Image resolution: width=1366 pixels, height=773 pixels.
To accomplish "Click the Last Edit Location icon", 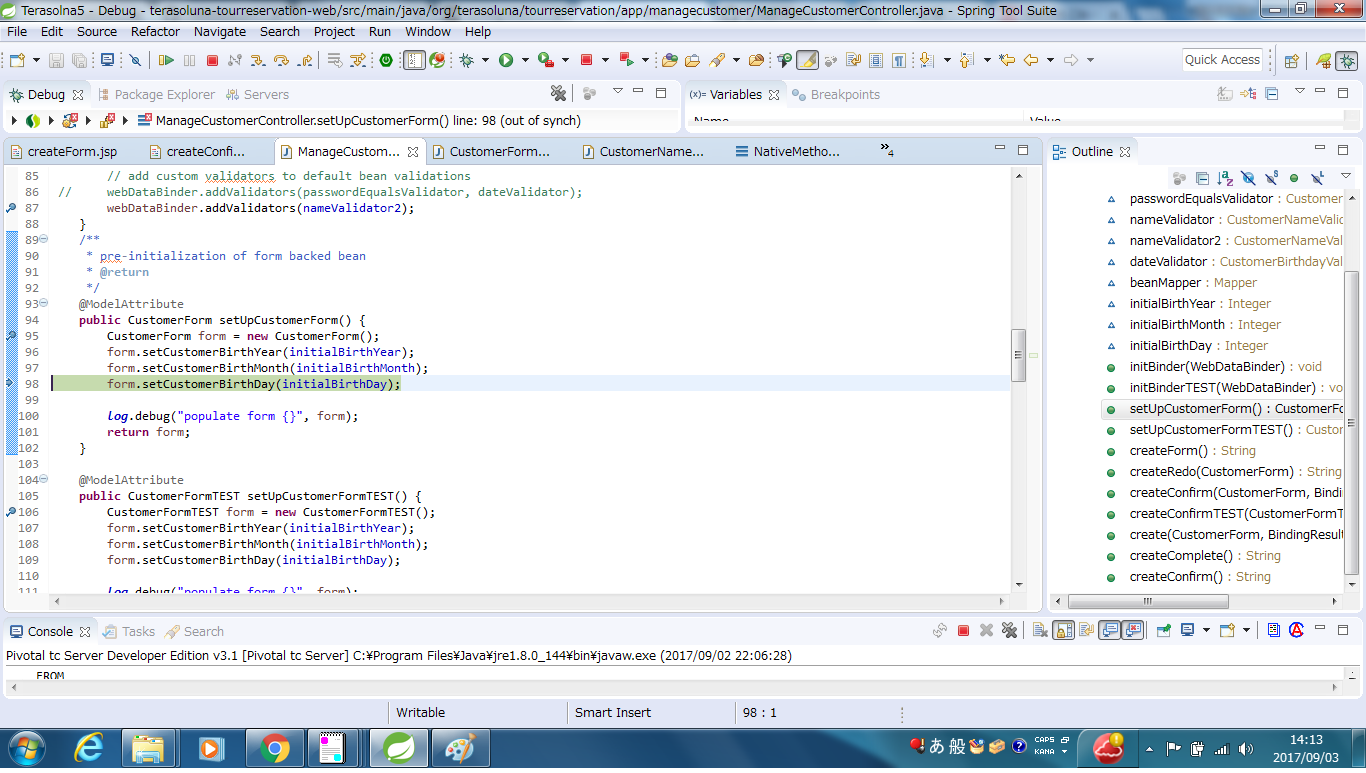I will pos(1007,60).
